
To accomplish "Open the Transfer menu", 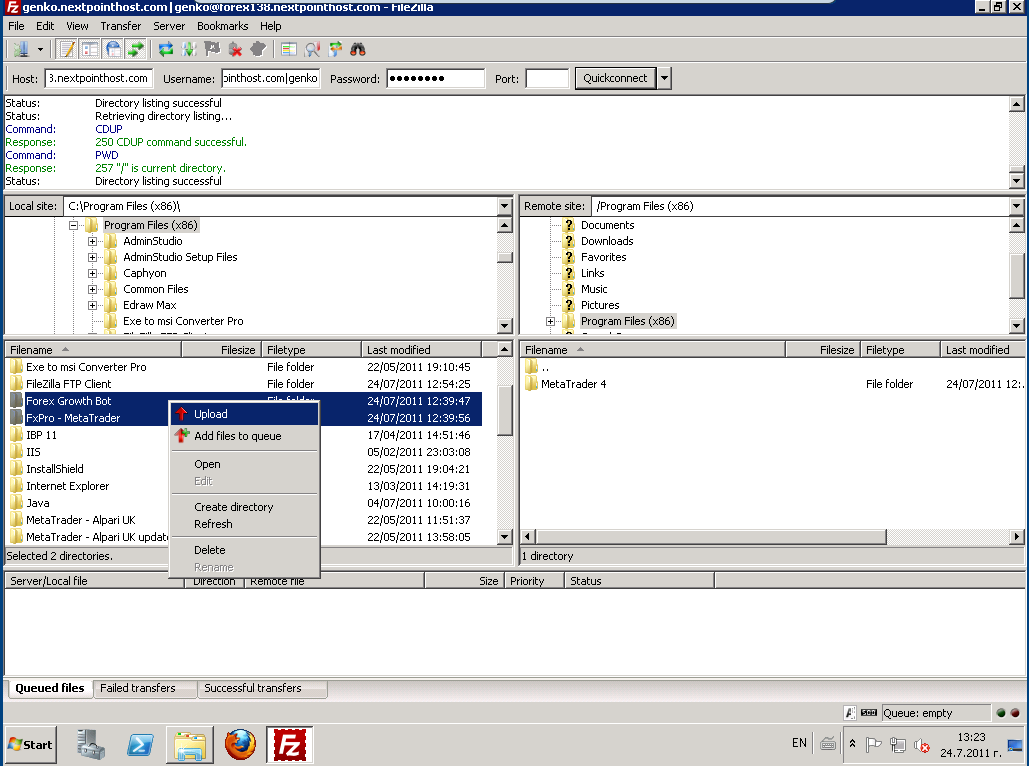I will pyautogui.click(x=121, y=26).
